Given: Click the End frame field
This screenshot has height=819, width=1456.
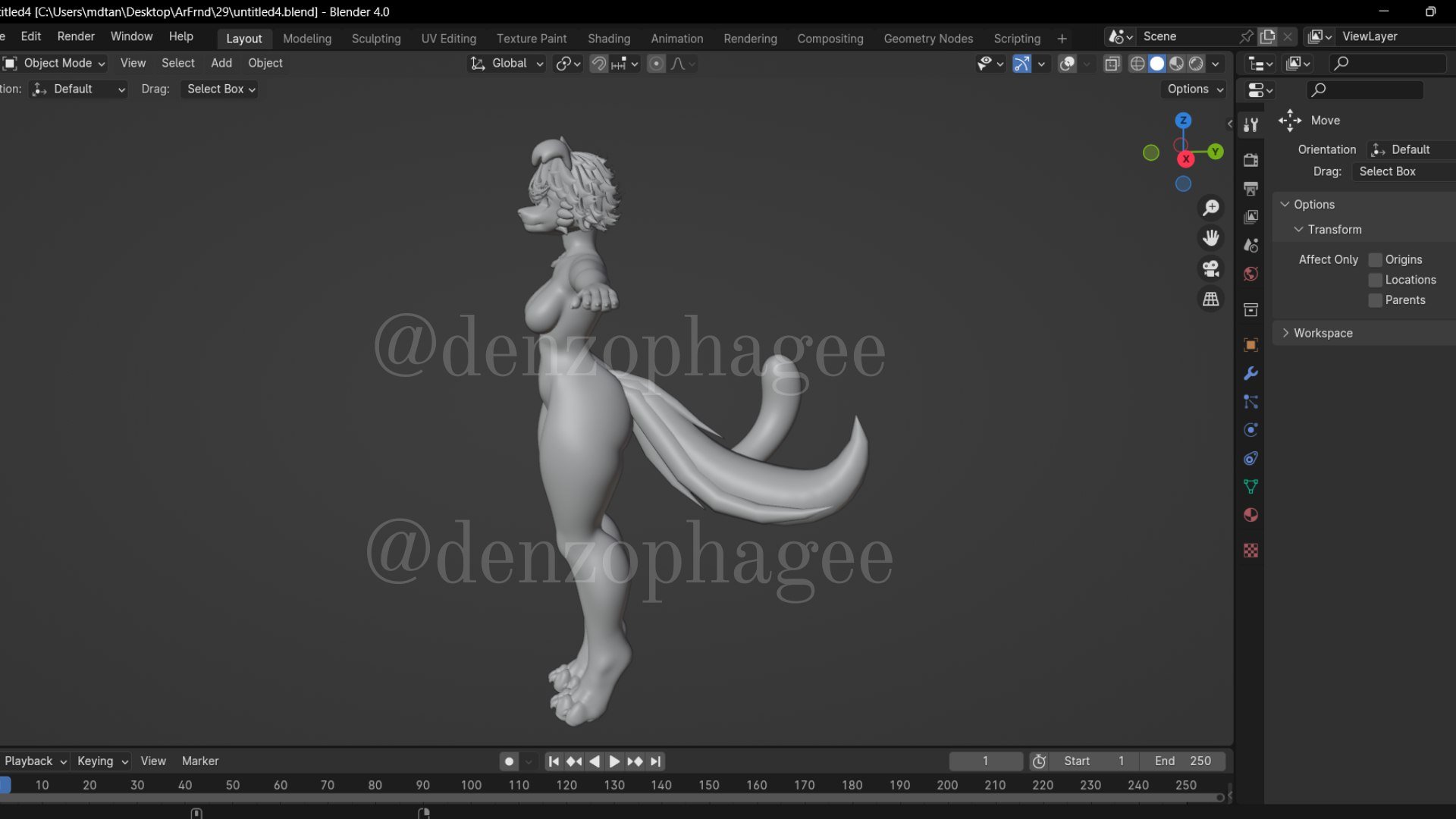Looking at the screenshot, I should point(1181,761).
